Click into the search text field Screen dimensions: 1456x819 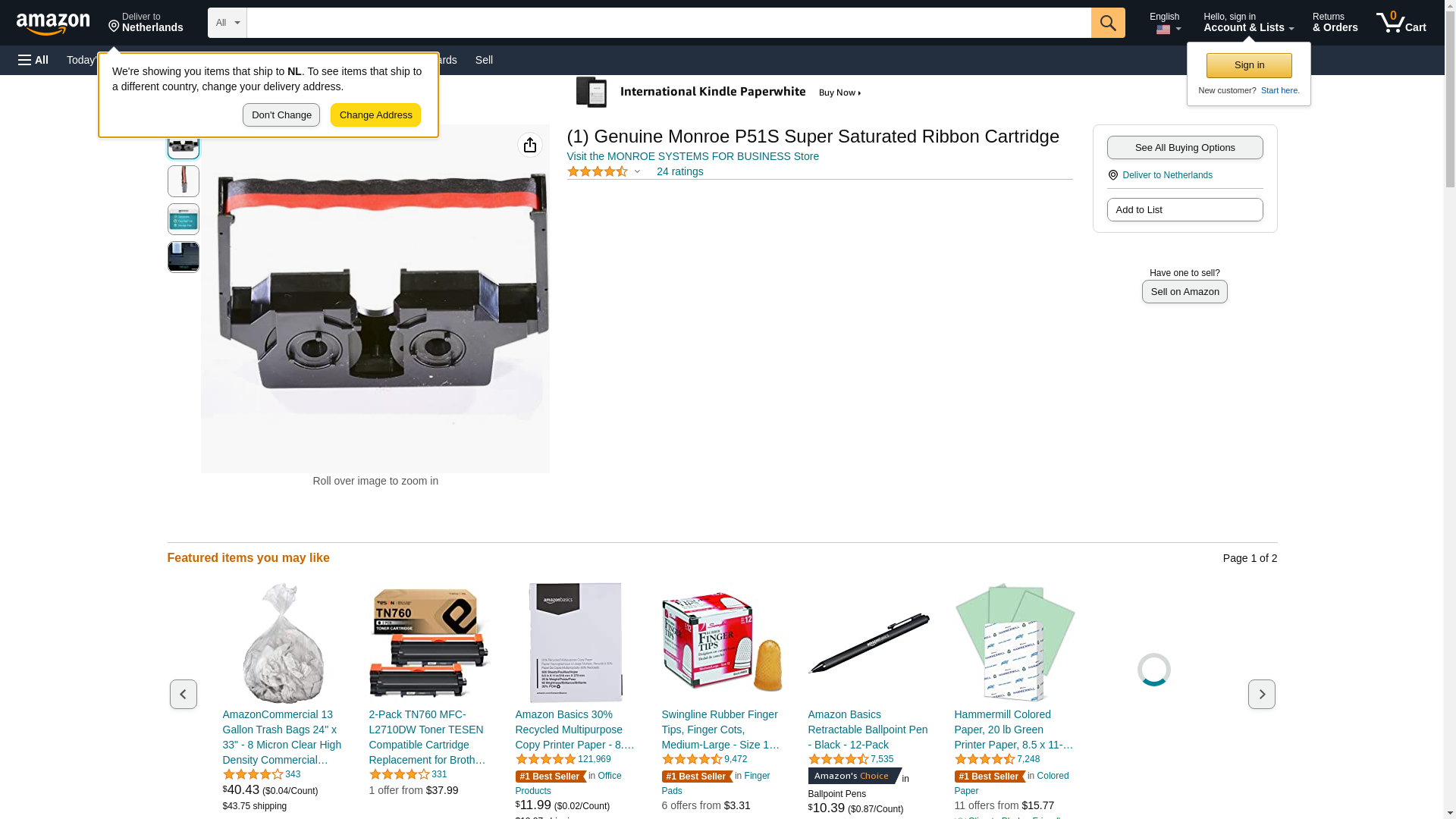click(x=669, y=23)
